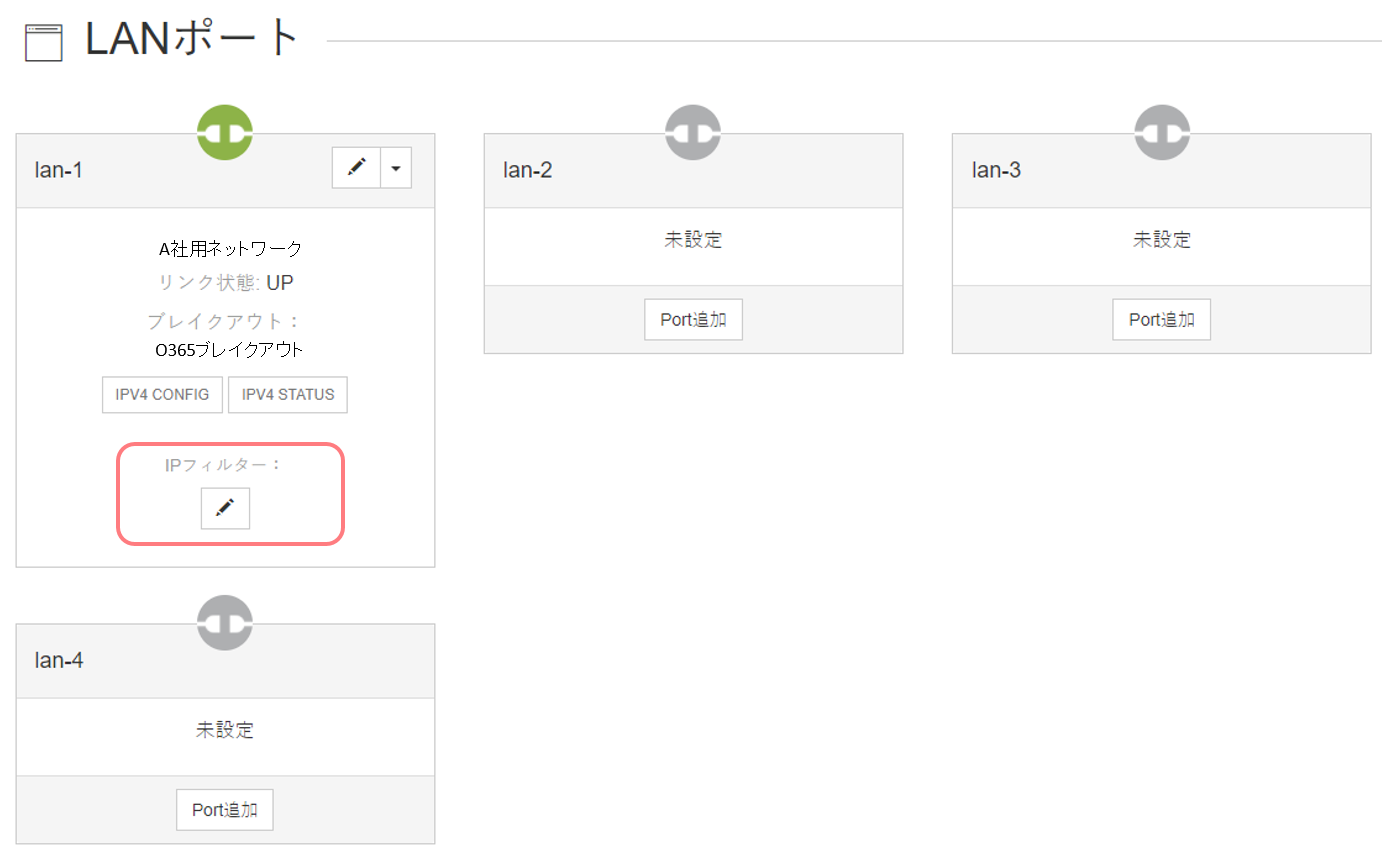The width and height of the screenshot is (1382, 859).
Task: Click the 未設定 text in lan-2
Action: (x=693, y=240)
